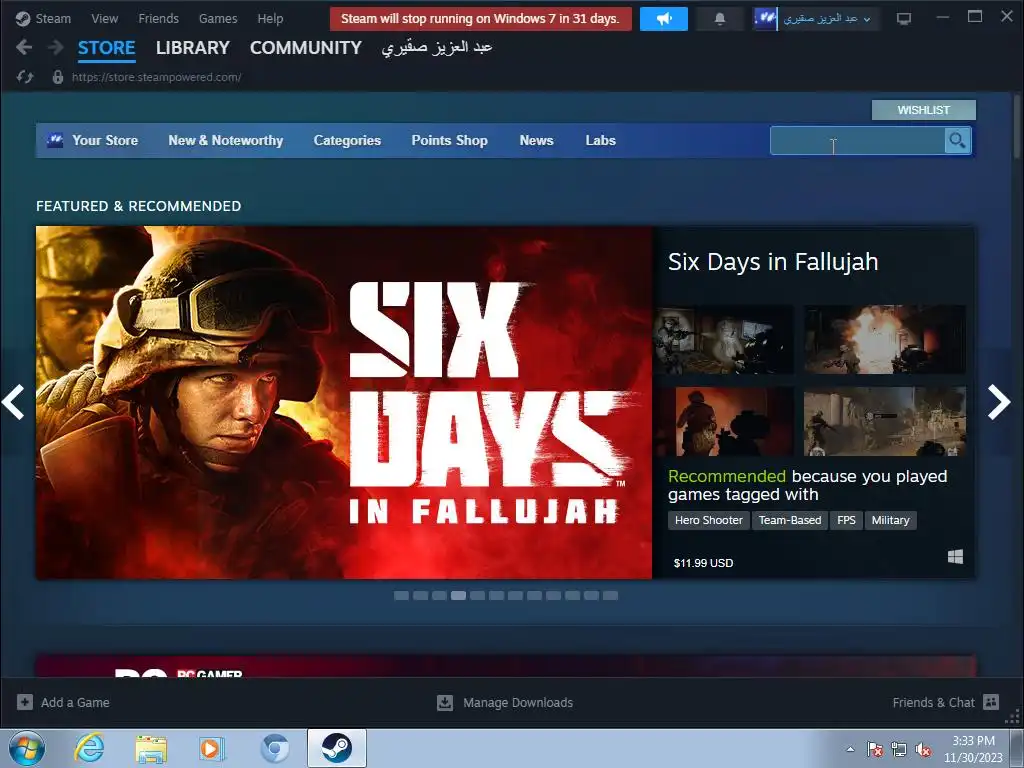Click the Hero Shooter tag
This screenshot has width=1024, height=768.
(x=709, y=520)
